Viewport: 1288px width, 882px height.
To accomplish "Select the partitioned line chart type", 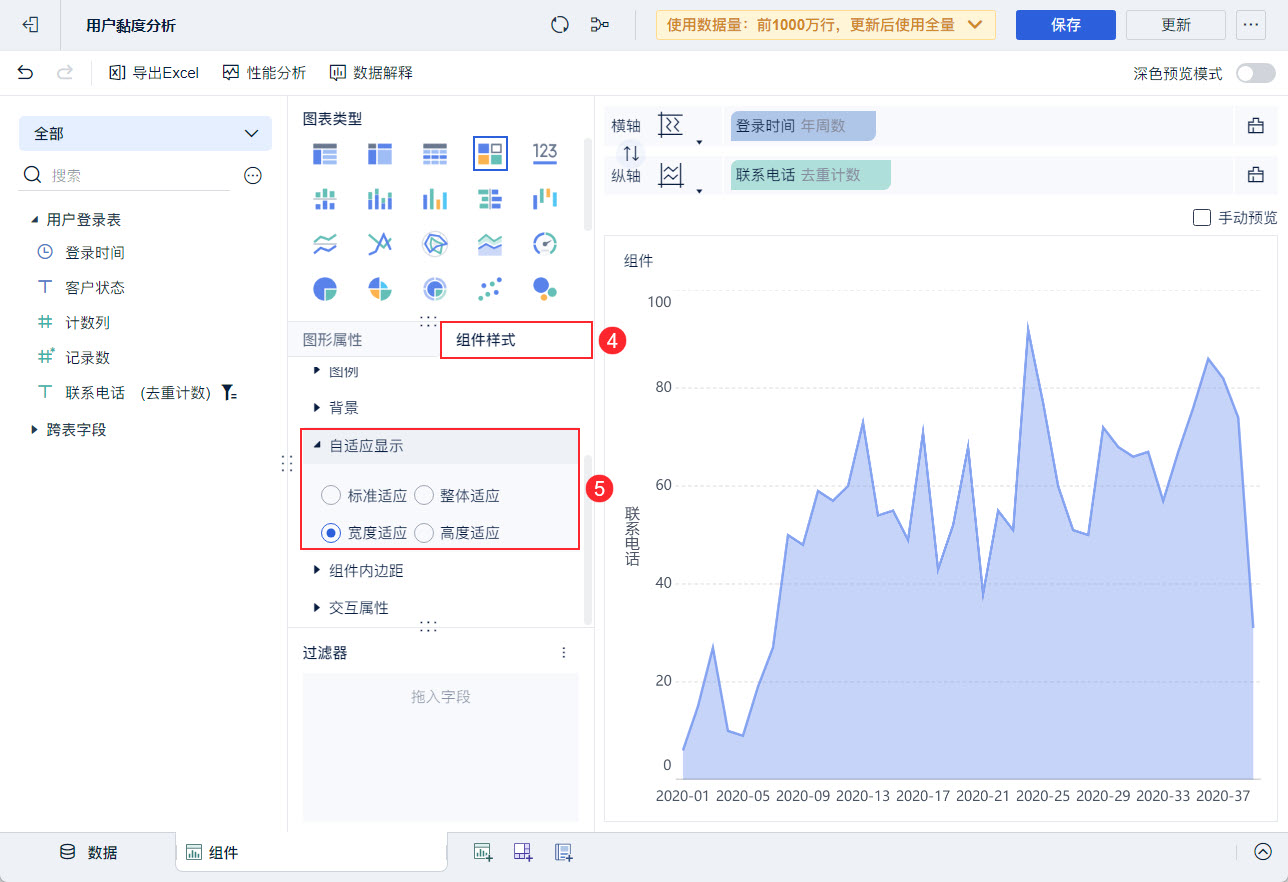I will tap(325, 243).
